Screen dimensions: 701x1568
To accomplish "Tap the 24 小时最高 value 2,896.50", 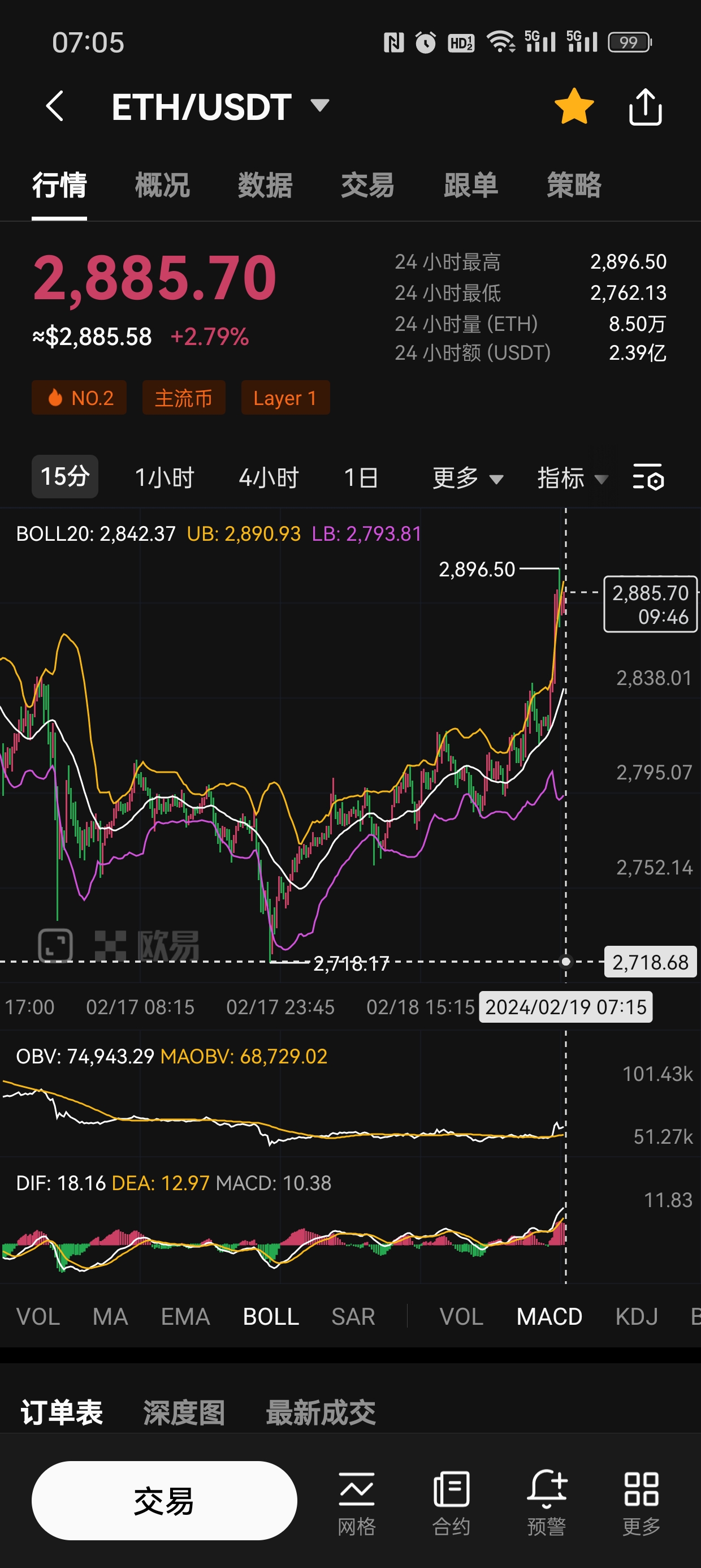I will pyautogui.click(x=628, y=262).
